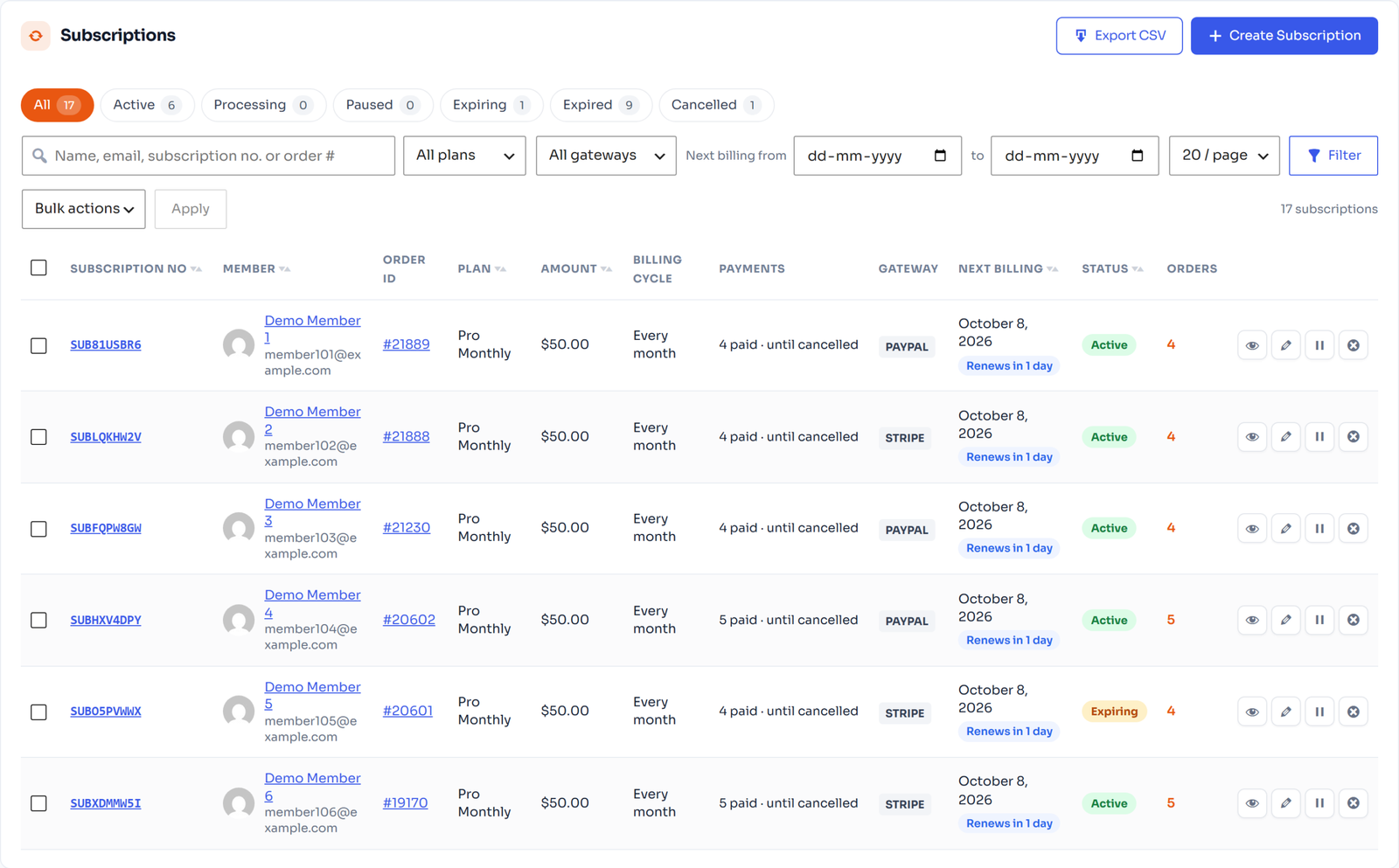Viewport: 1399px width, 868px height.
Task: Sort by Next Billing column
Action: pos(1008,268)
